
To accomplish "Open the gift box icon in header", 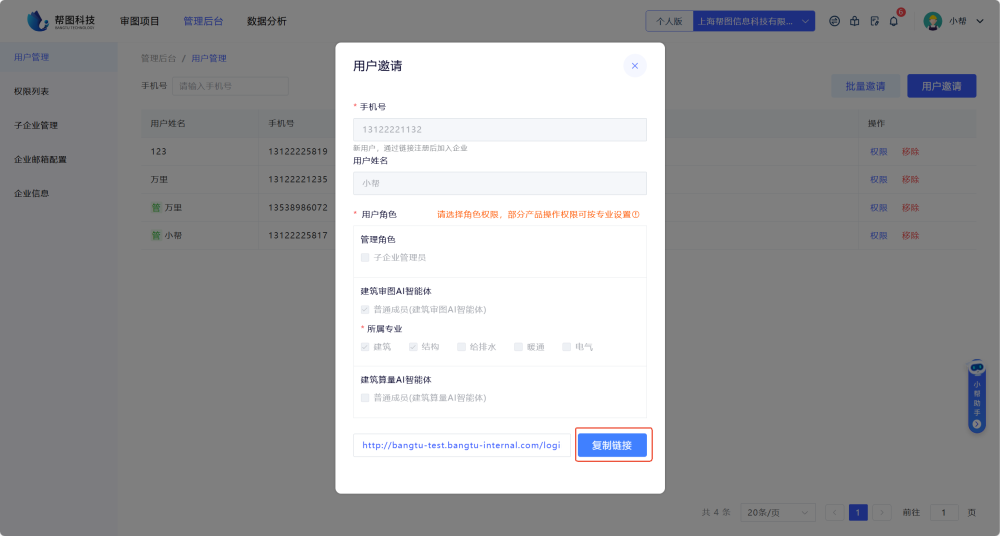I will [x=854, y=21].
